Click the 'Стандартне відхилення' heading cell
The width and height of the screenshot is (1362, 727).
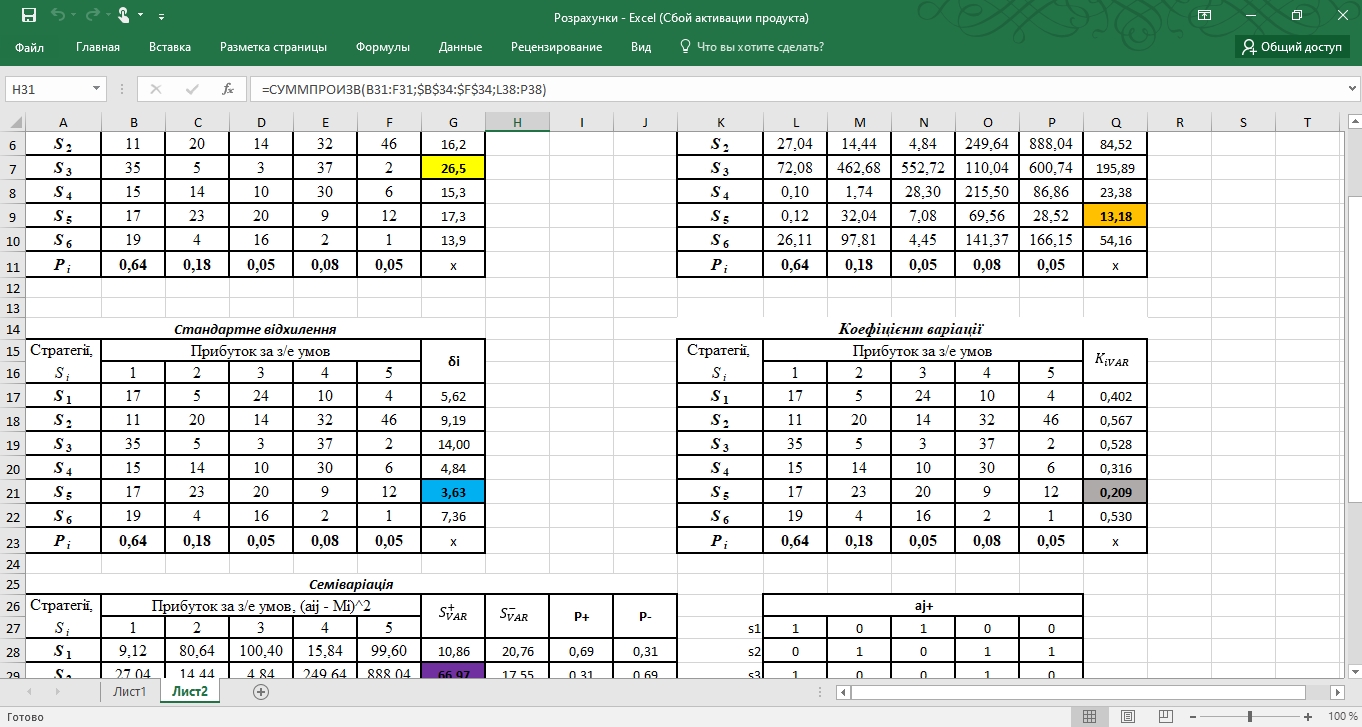[255, 329]
